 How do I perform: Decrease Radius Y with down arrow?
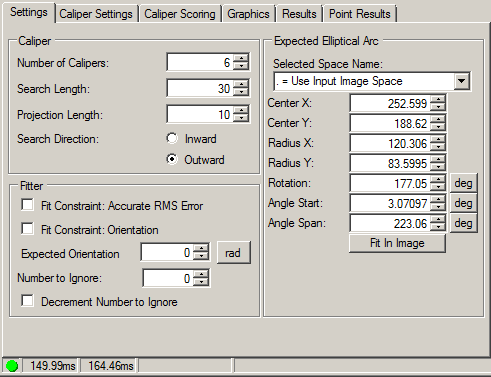click(438, 167)
